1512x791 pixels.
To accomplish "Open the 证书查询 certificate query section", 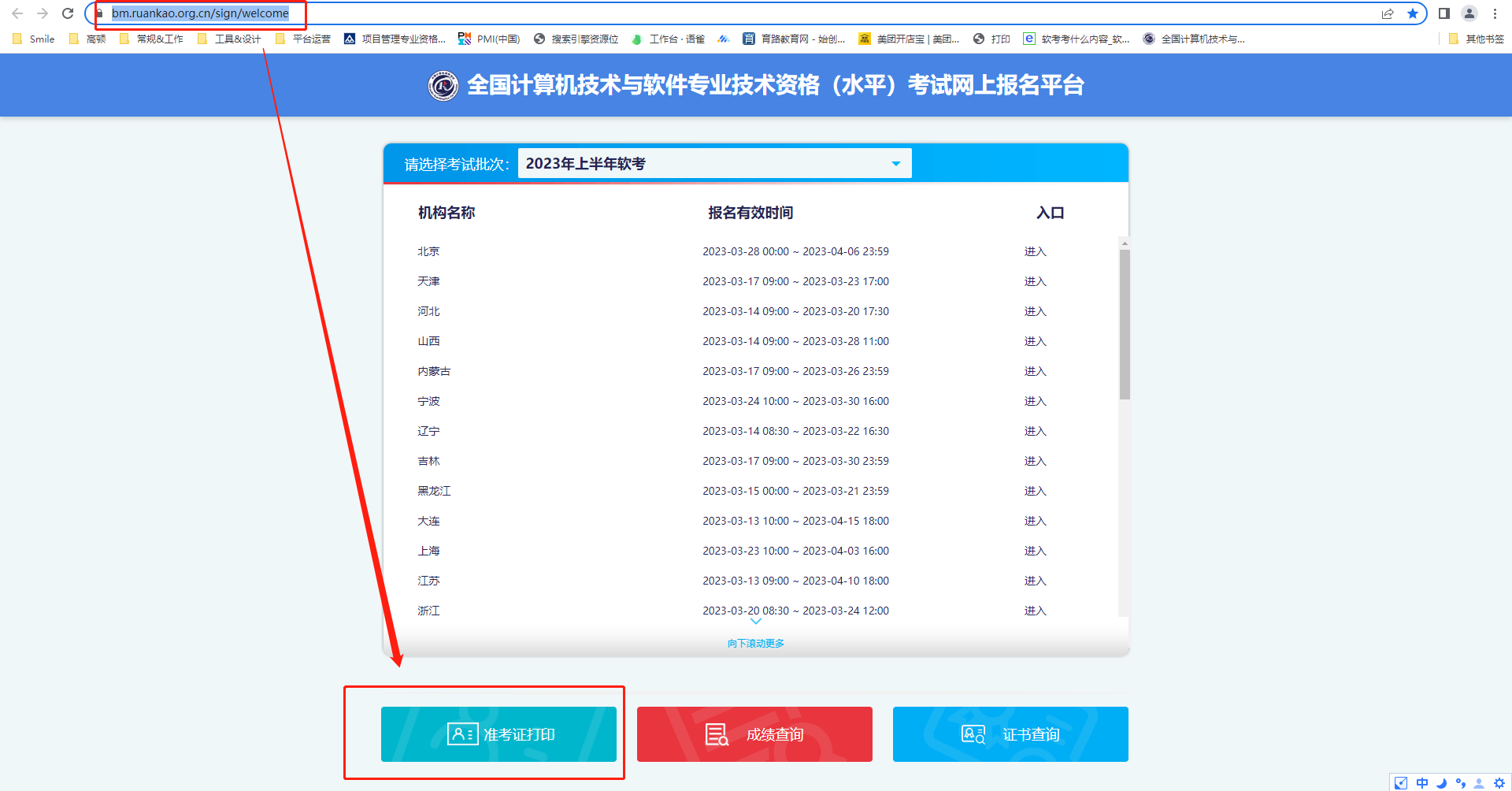I will pyautogui.click(x=1010, y=733).
